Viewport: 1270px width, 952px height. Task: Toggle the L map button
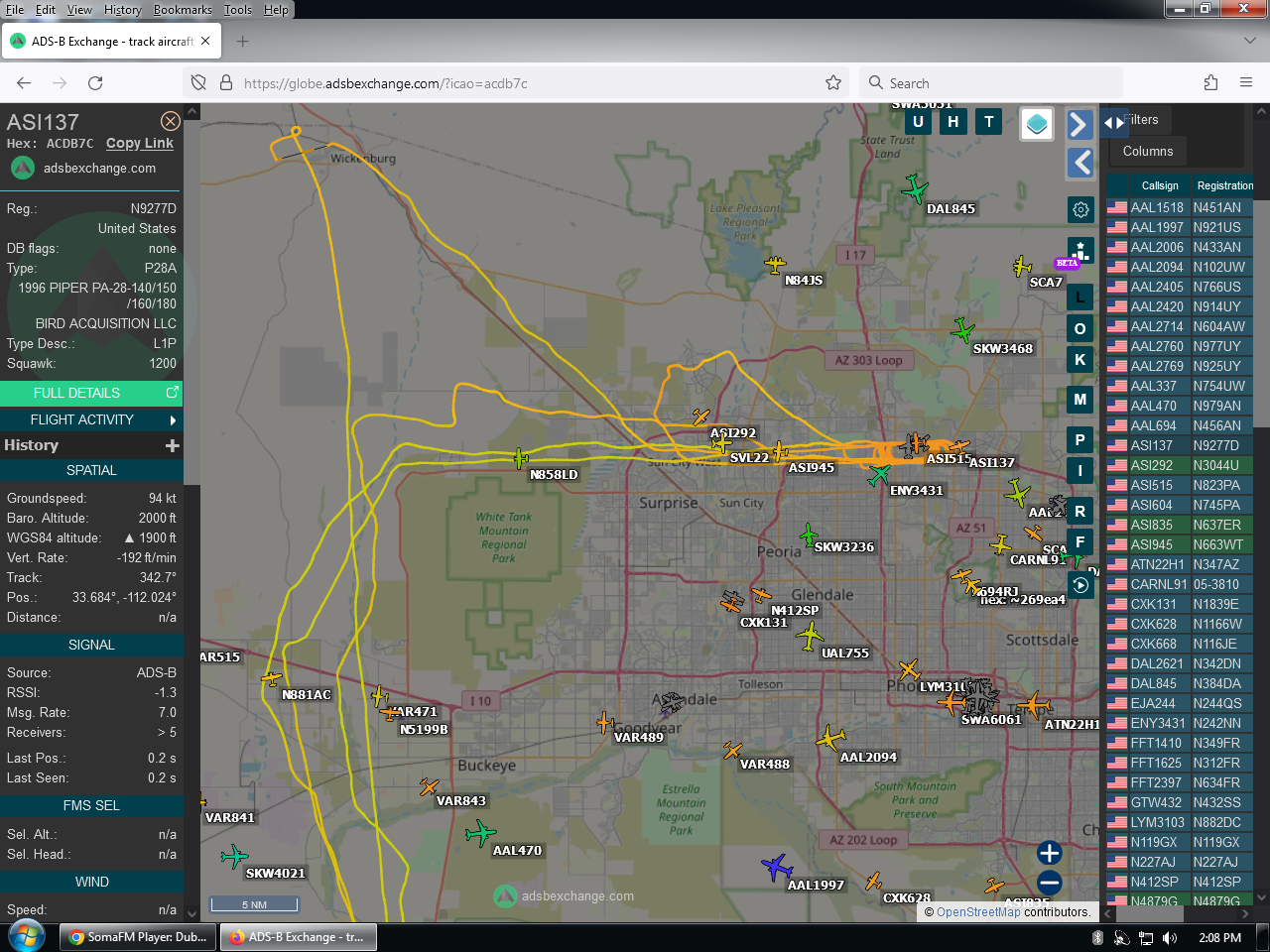(1080, 297)
